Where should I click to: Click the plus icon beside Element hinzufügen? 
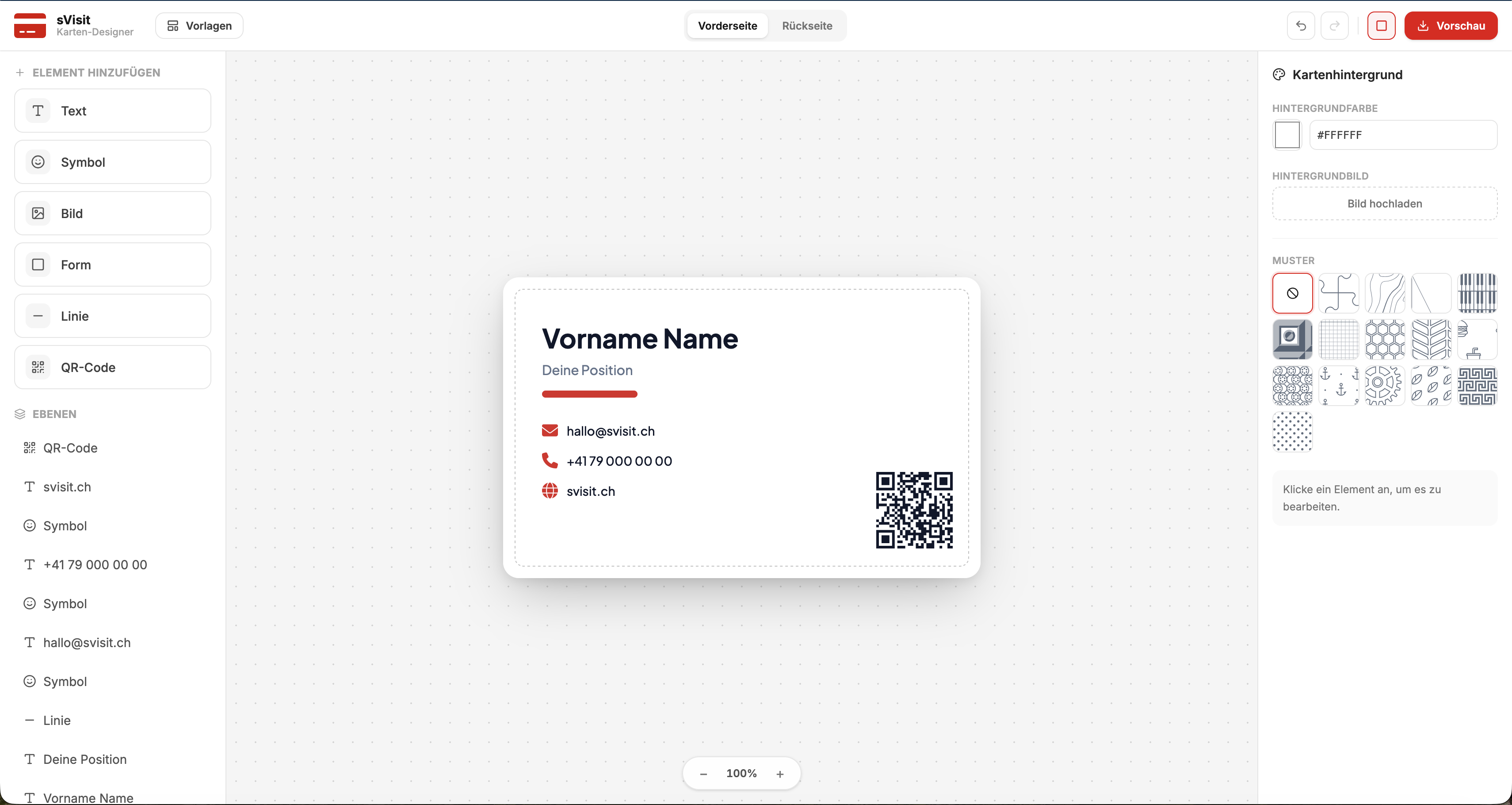20,72
